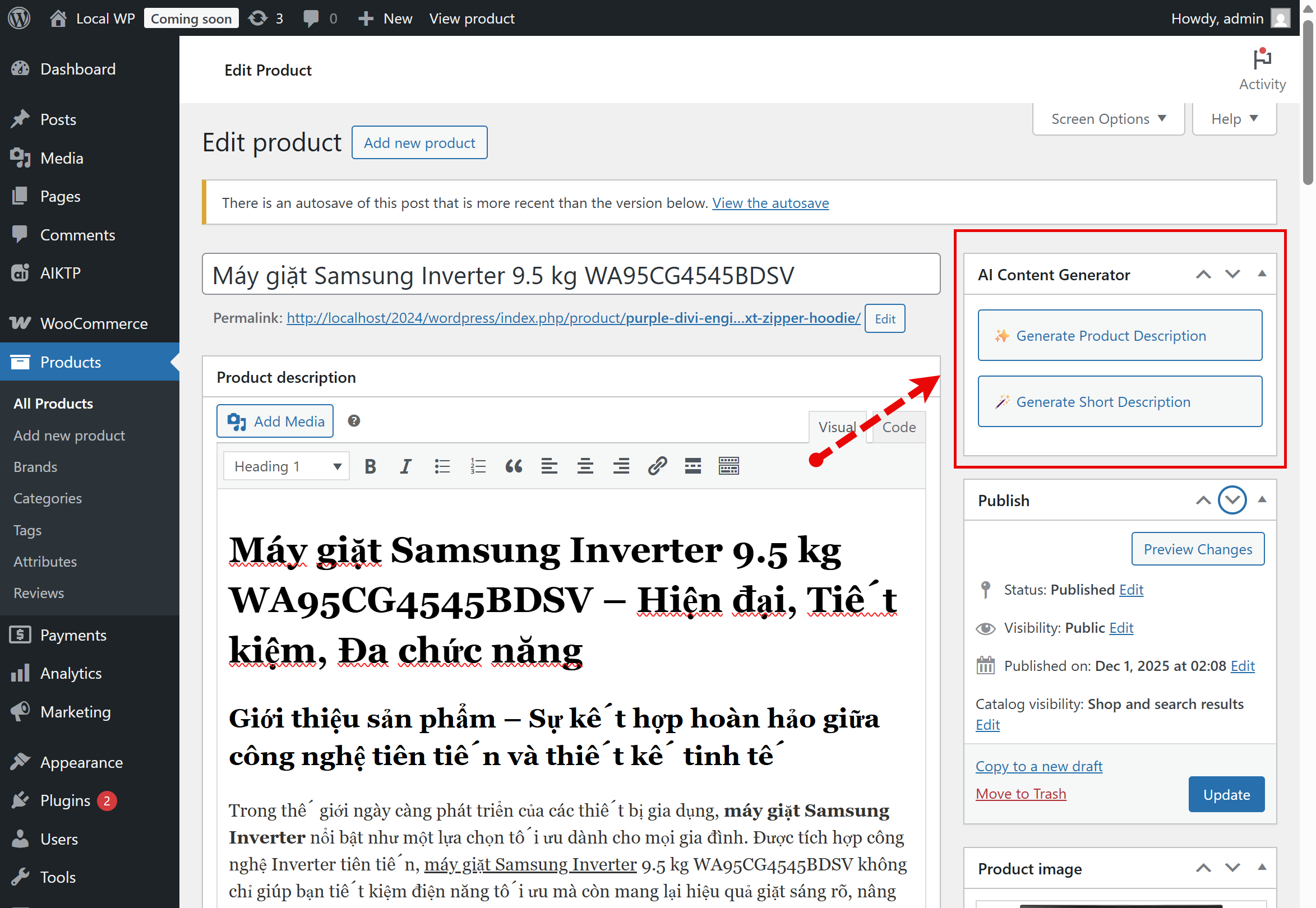Viewport: 1316px width, 908px height.
Task: Open the Heading 1 format dropdown
Action: click(287, 466)
